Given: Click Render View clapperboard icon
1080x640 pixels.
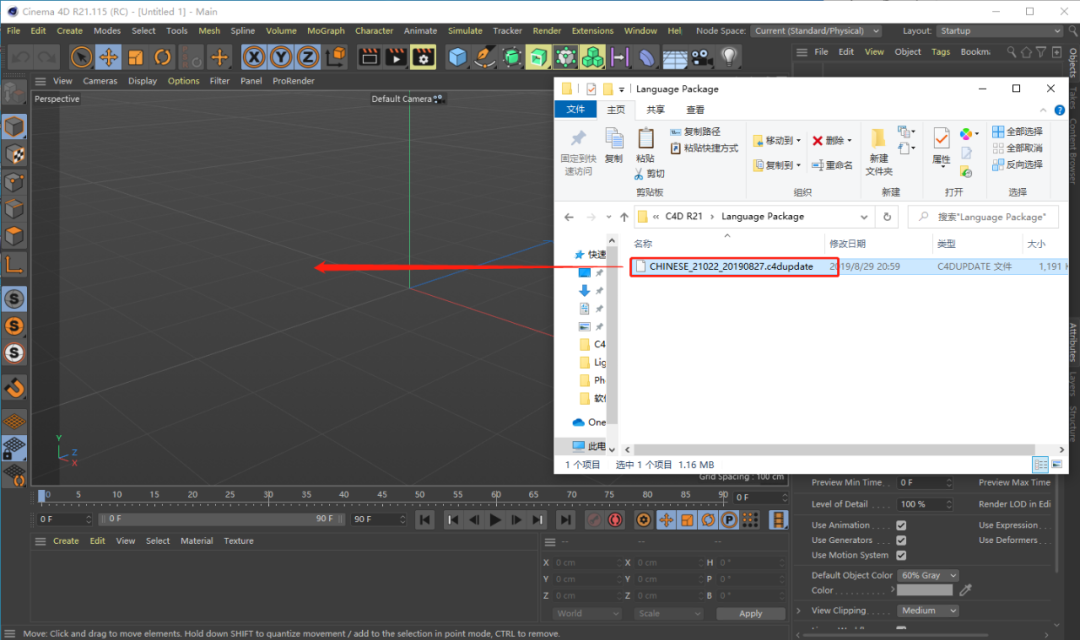Looking at the screenshot, I should (x=369, y=57).
